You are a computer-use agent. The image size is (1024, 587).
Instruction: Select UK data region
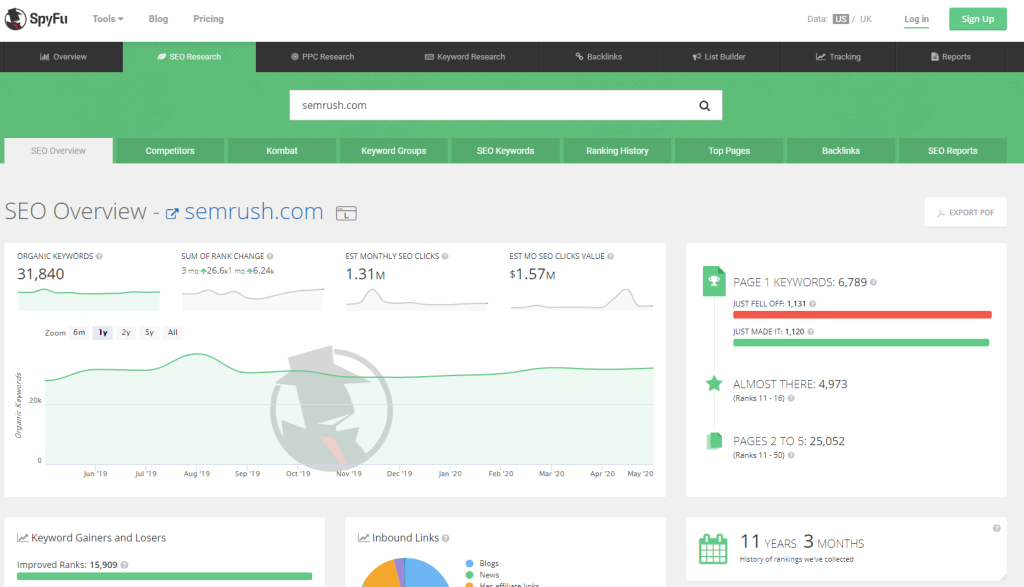(x=866, y=19)
